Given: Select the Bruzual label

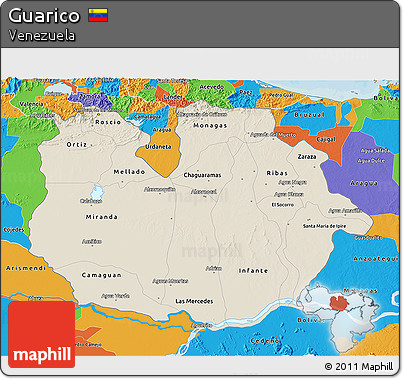Looking at the screenshot, I should coord(310,114).
